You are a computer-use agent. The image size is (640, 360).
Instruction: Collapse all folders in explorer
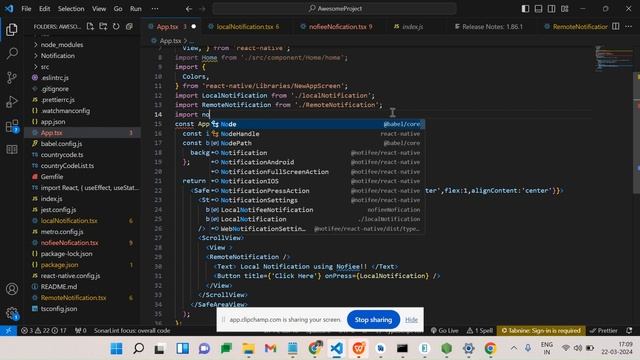pos(129,27)
